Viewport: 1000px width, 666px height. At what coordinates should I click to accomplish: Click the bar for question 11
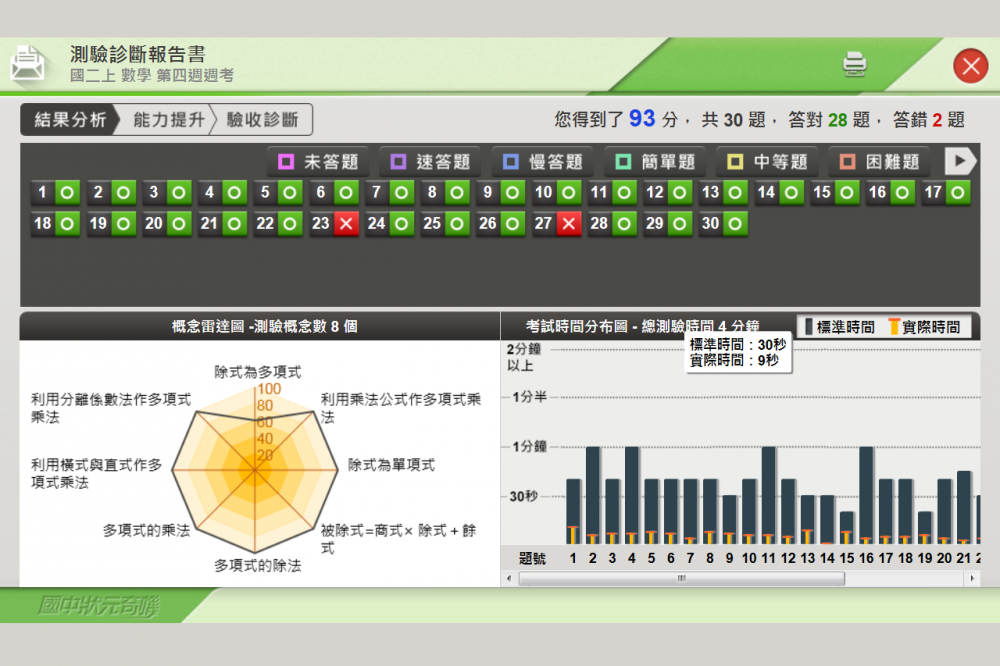coord(768,495)
